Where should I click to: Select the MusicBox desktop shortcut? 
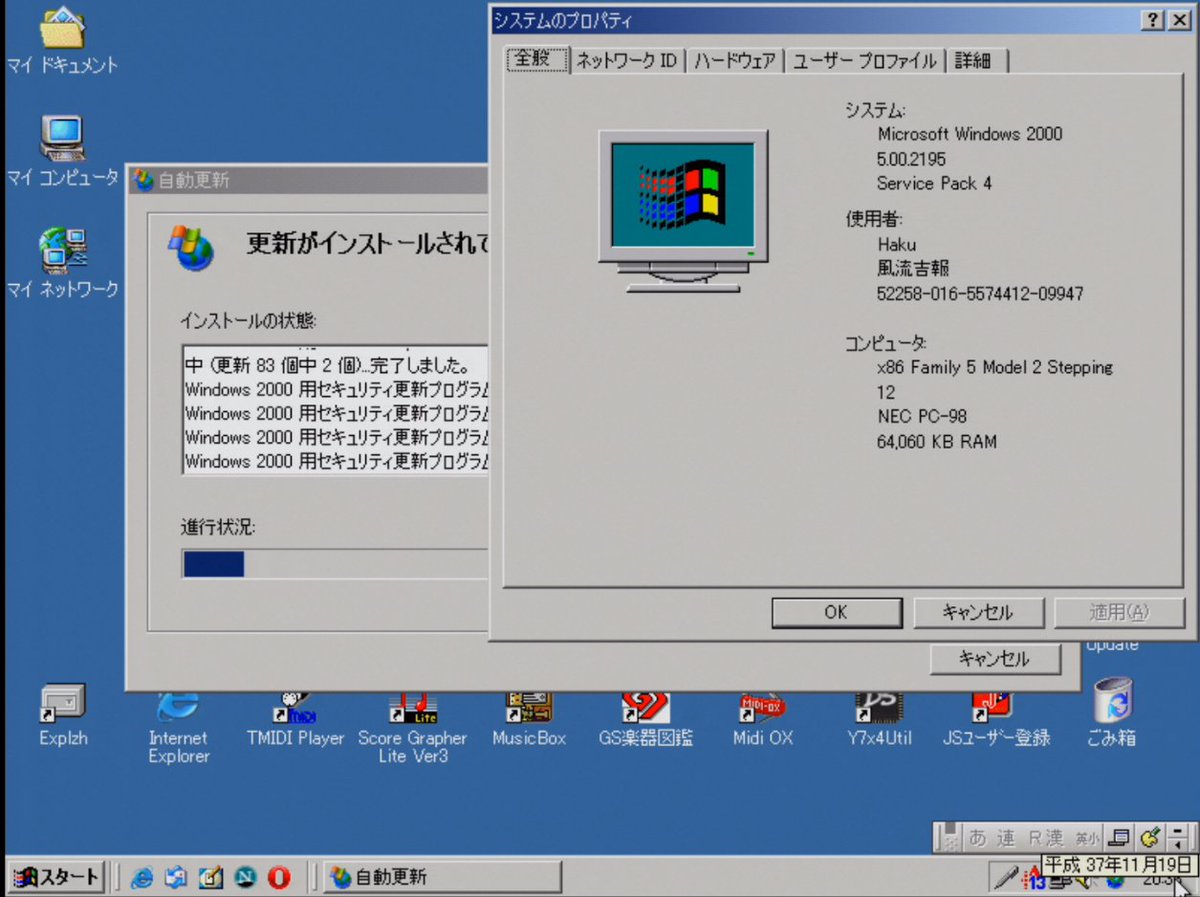(528, 718)
